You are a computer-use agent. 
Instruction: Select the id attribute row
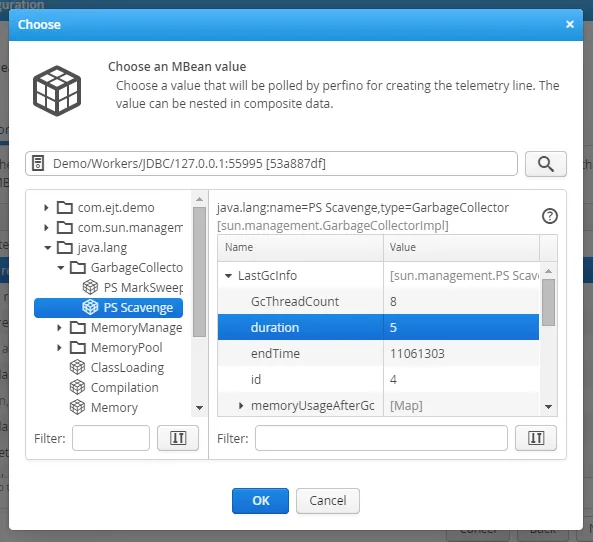click(378, 380)
